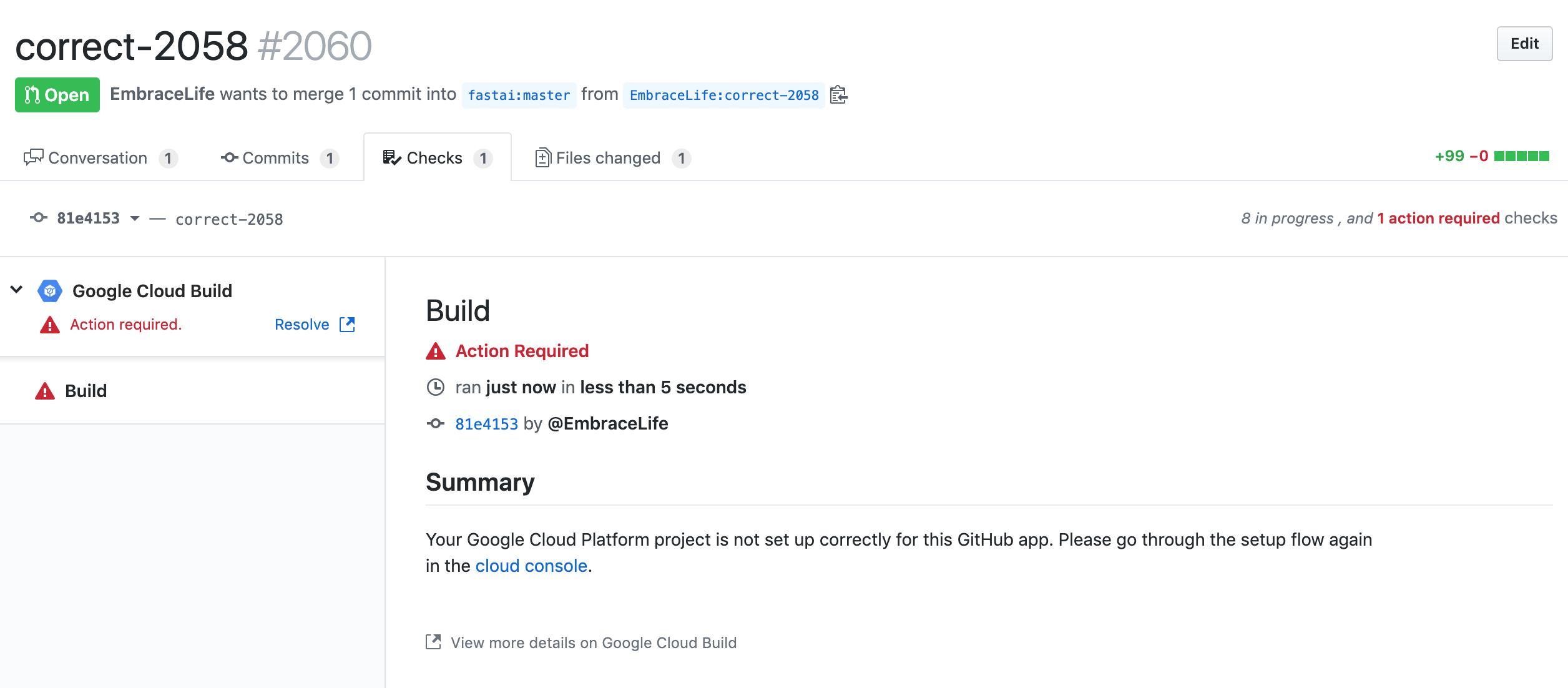
Task: Click the clock icon beside ran just now
Action: 436,388
